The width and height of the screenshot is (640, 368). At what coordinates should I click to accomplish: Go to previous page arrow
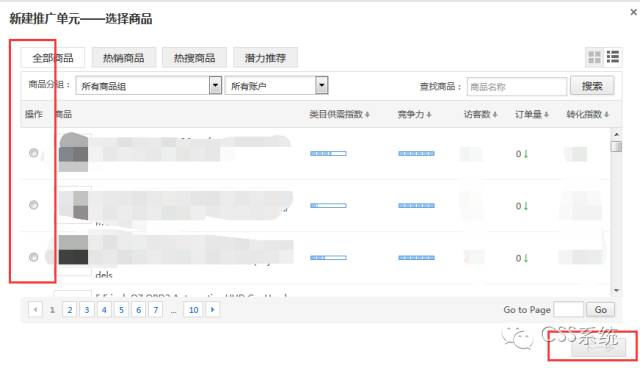tap(36, 310)
